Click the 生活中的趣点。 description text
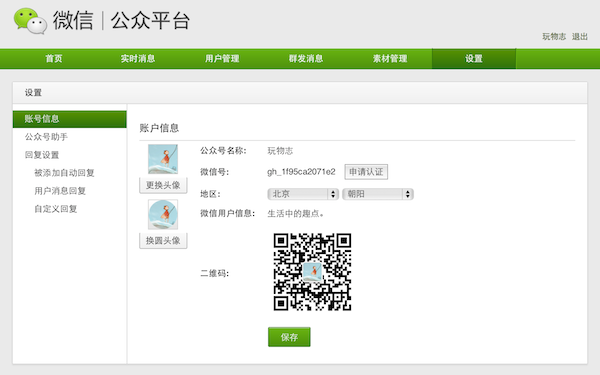This screenshot has height=375, width=600. point(295,214)
